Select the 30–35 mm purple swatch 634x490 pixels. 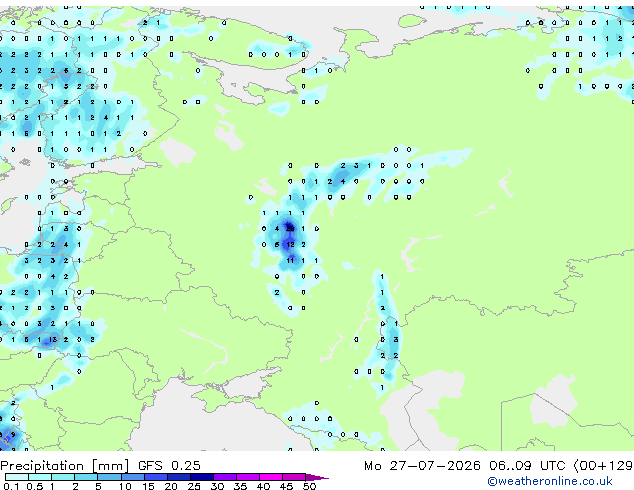coord(224,477)
